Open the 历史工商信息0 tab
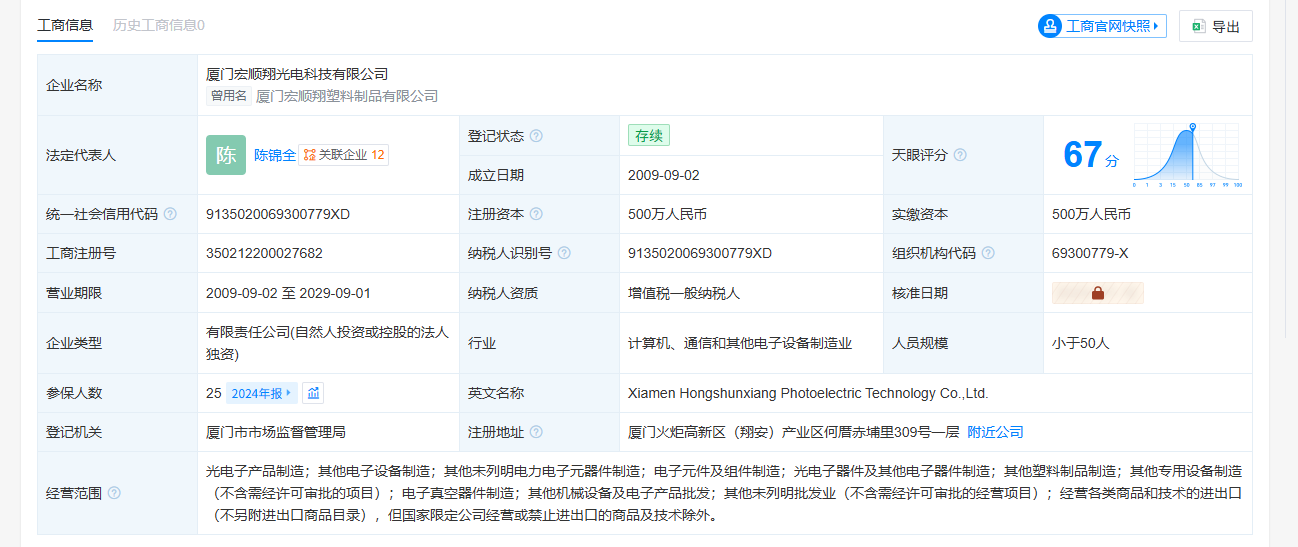The width and height of the screenshot is (1298, 547). click(x=159, y=25)
